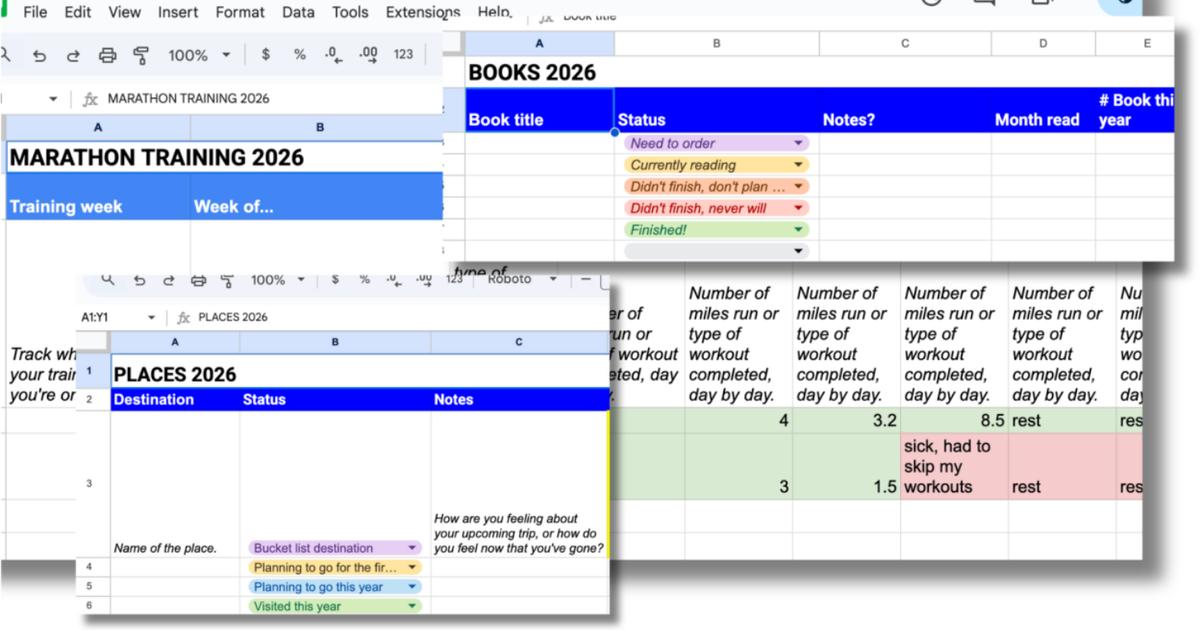Open 'Planning to go for the fir...' dropdown
Viewport: 1200px width, 630px height.
[x=411, y=567]
